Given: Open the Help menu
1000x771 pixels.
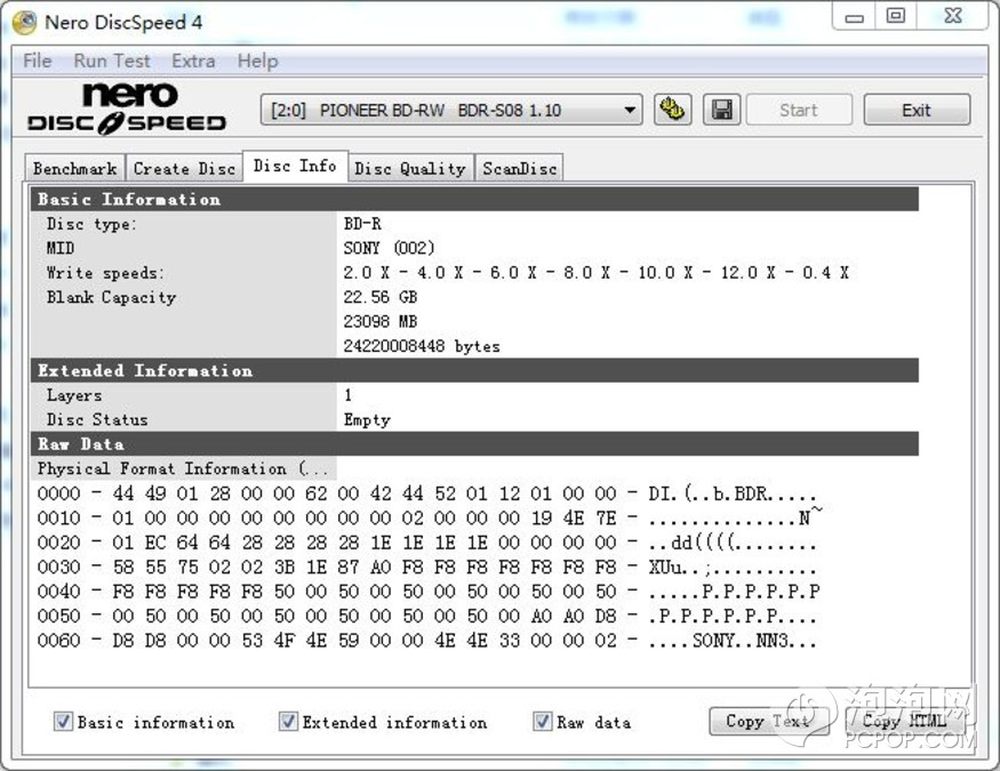Looking at the screenshot, I should click(x=258, y=61).
